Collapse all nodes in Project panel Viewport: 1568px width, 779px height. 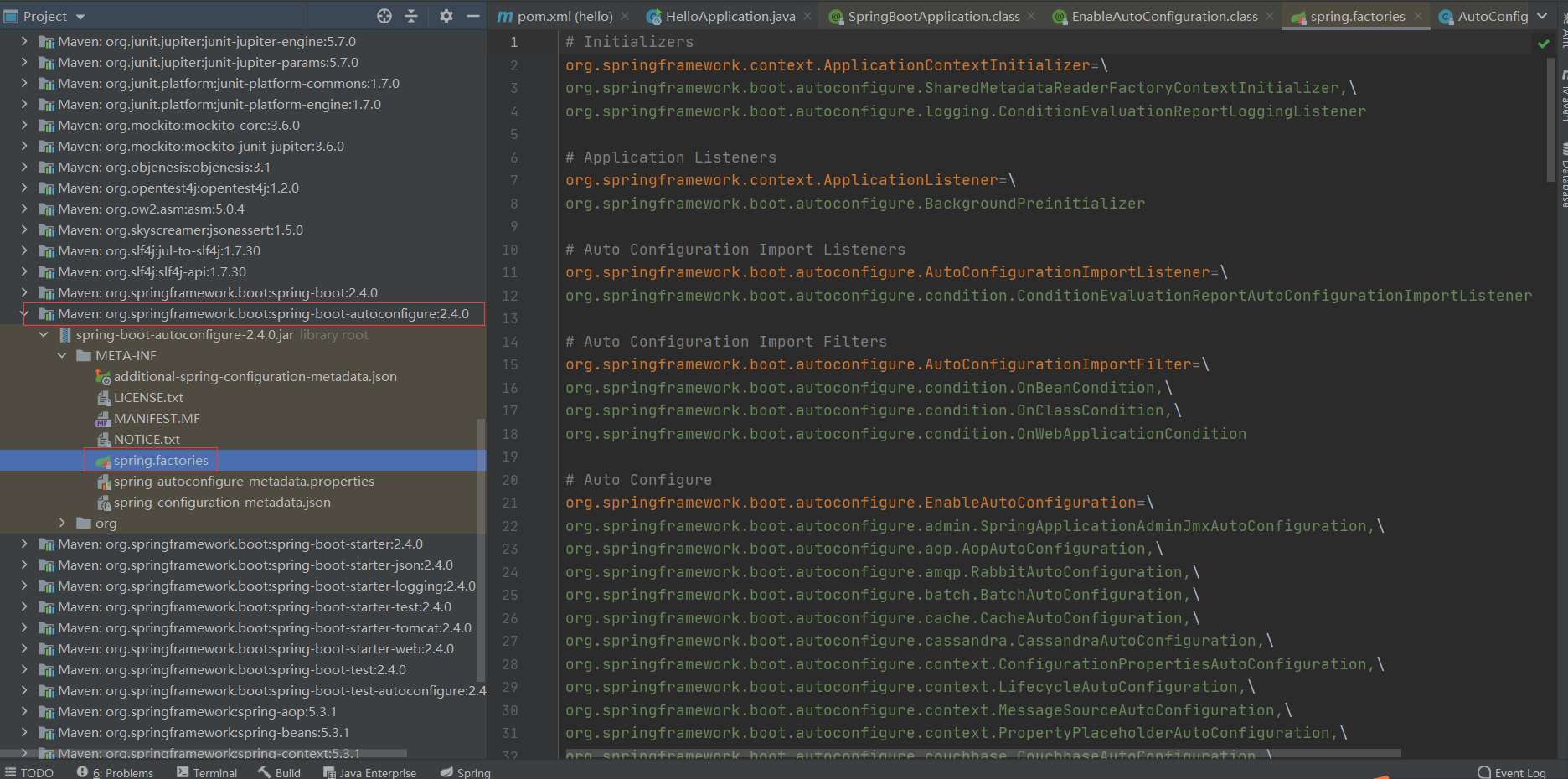coord(411,16)
